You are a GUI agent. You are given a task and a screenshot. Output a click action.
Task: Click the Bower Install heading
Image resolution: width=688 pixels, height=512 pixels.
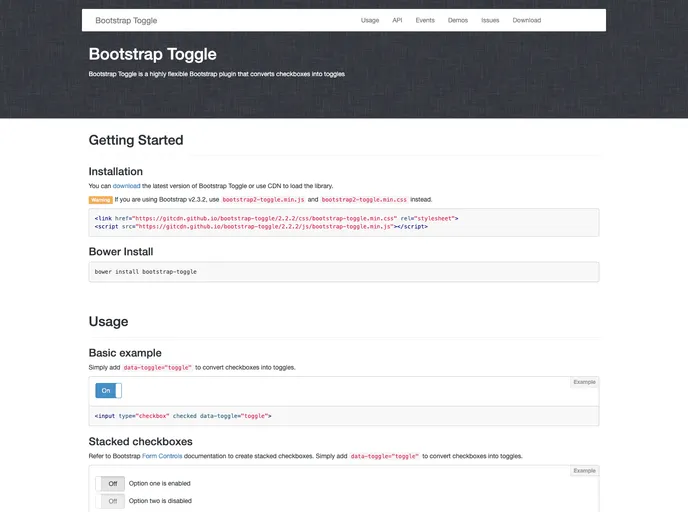click(121, 252)
